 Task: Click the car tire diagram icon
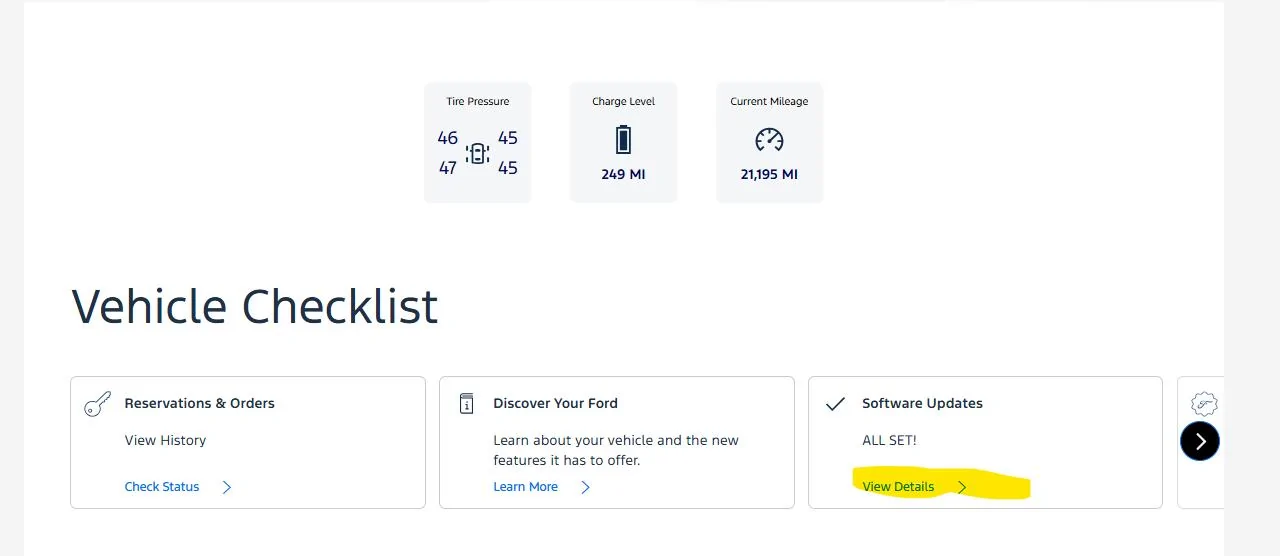tap(478, 153)
